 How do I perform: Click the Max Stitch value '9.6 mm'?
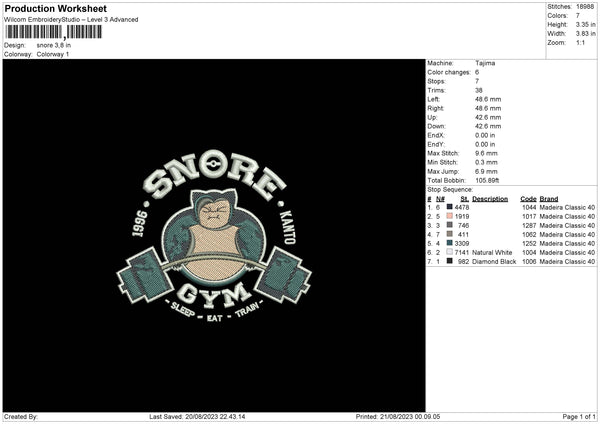(x=486, y=153)
